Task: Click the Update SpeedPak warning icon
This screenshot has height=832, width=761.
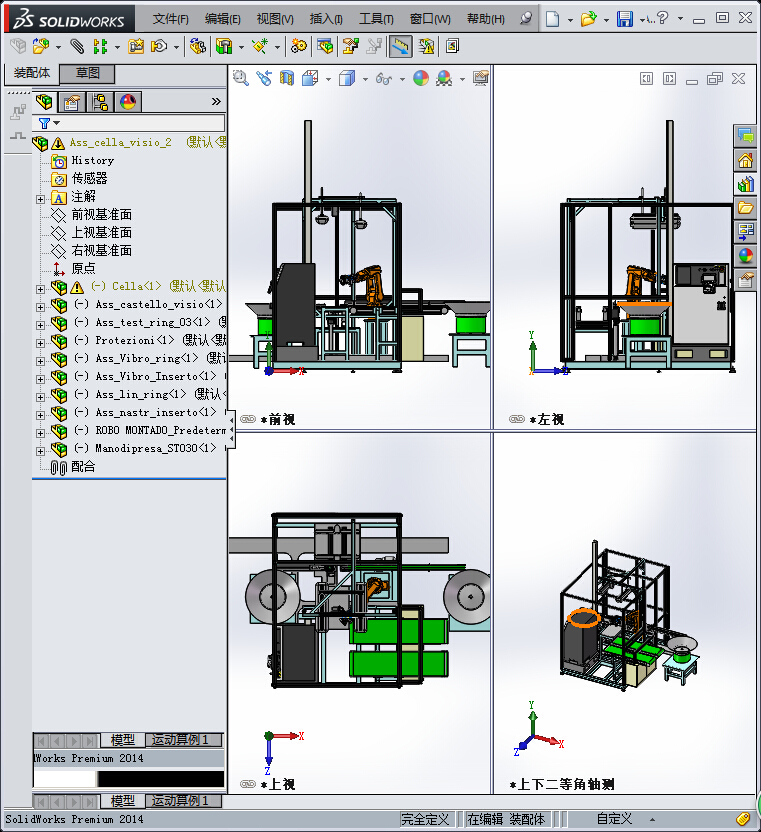Action: coord(426,47)
